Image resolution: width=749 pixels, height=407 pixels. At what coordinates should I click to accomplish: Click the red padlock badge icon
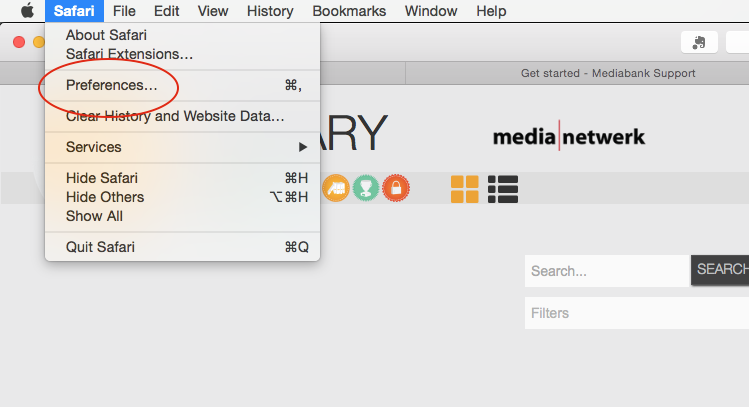pos(396,188)
